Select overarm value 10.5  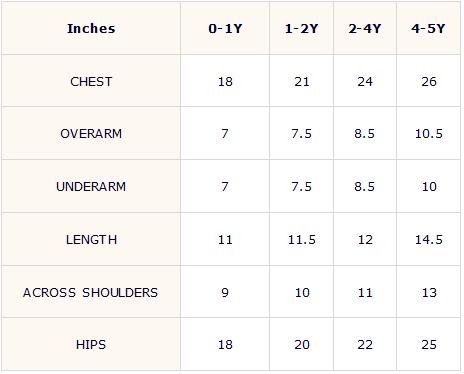pyautogui.click(x=429, y=134)
